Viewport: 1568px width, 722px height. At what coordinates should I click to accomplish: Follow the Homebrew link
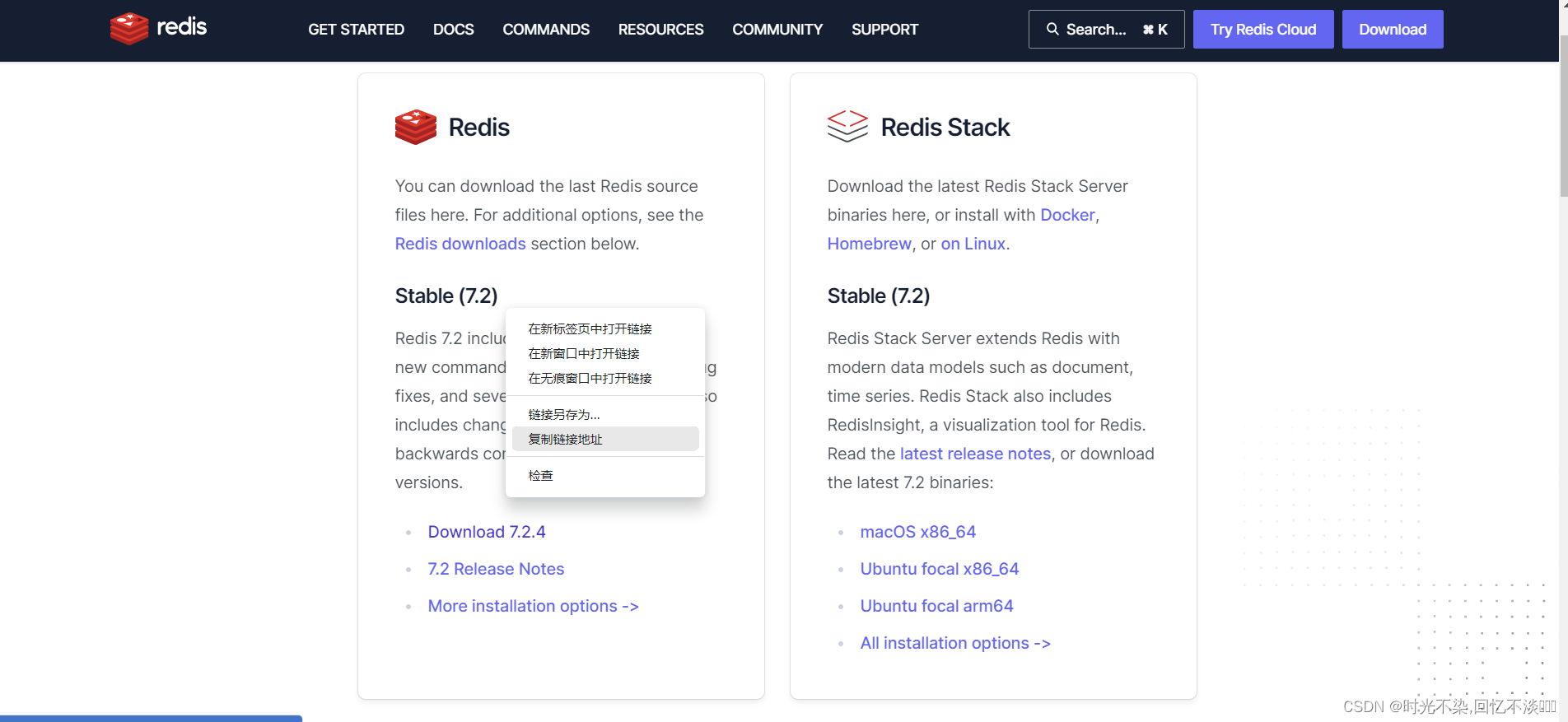[x=869, y=244]
